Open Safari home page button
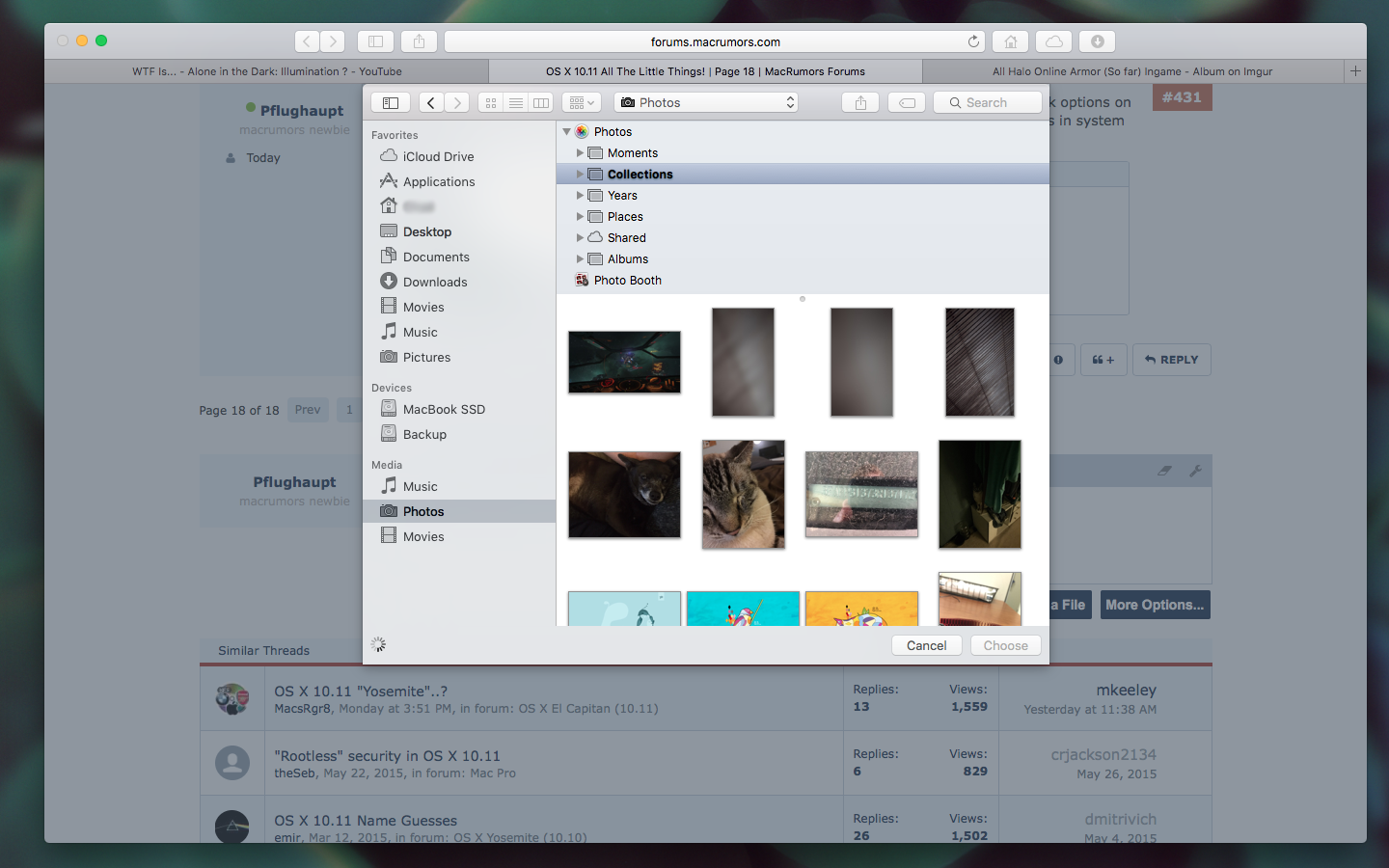1389x868 pixels. click(1011, 41)
